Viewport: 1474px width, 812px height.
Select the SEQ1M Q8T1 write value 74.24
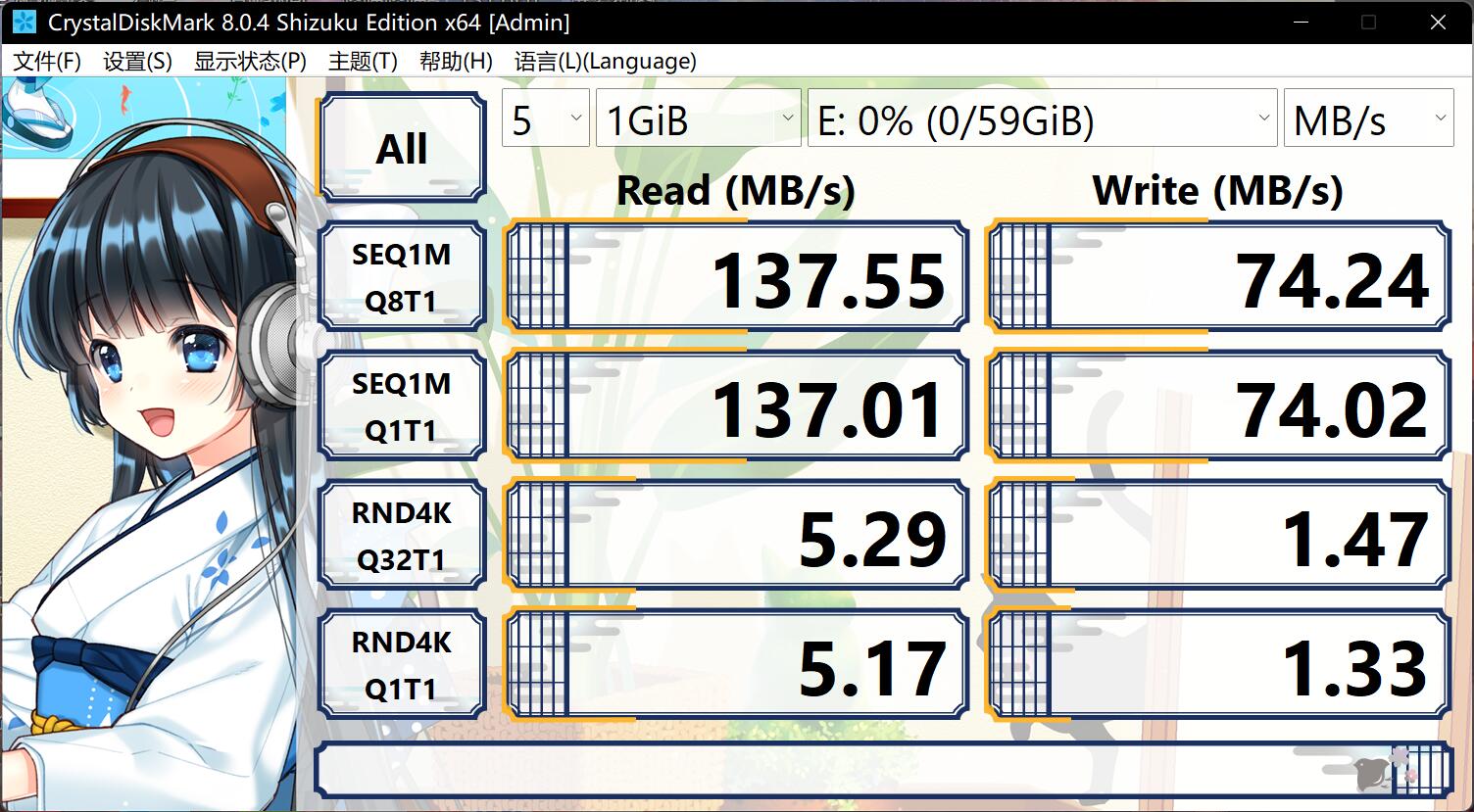(x=1218, y=277)
